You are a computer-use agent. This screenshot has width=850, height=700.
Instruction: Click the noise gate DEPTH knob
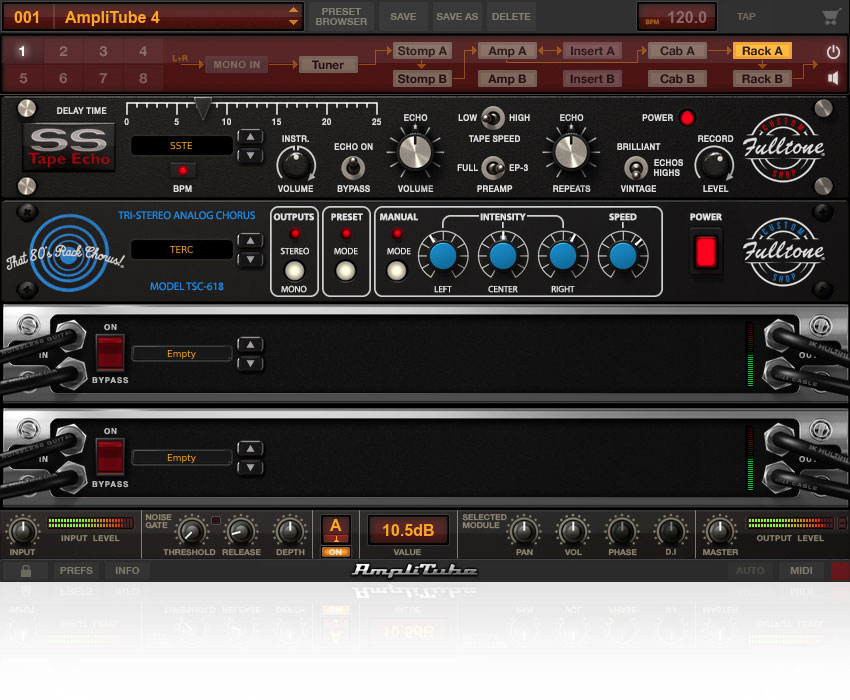click(290, 531)
